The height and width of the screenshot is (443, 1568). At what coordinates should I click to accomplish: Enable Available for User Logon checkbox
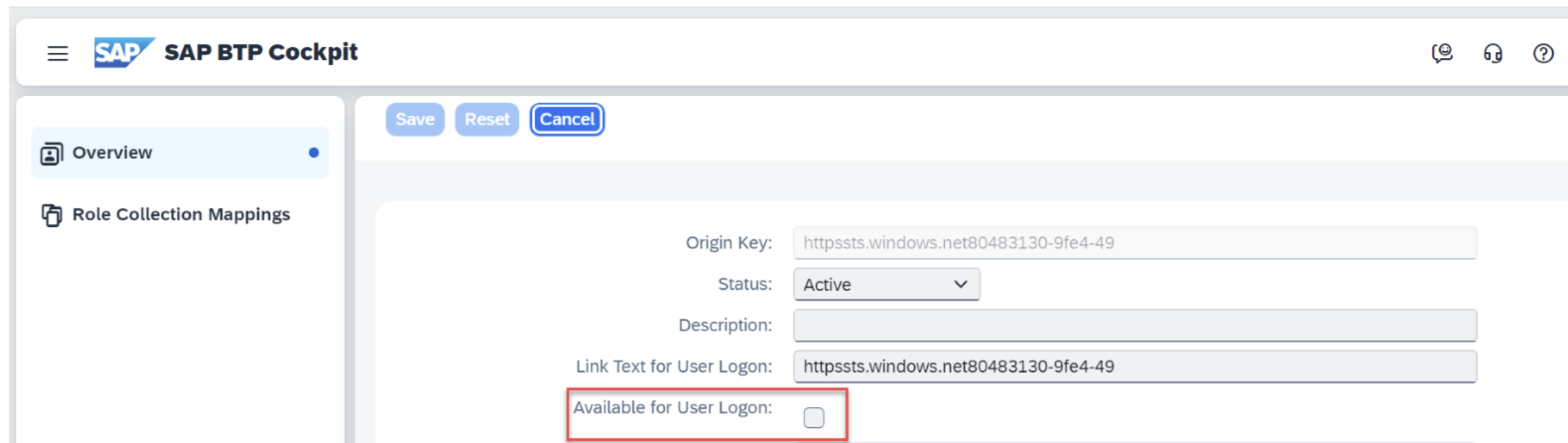point(814,417)
